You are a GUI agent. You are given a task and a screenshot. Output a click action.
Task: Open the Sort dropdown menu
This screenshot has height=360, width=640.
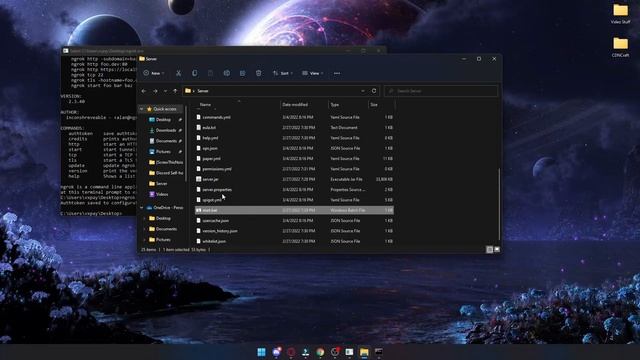[x=283, y=73]
